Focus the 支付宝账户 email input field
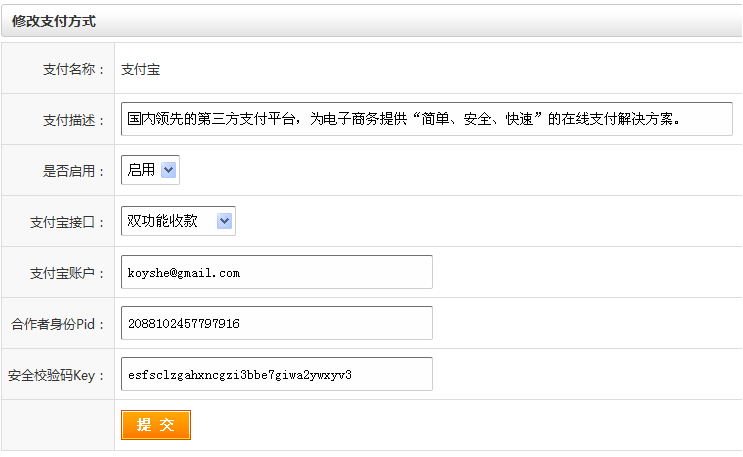743x457 pixels. coord(276,272)
